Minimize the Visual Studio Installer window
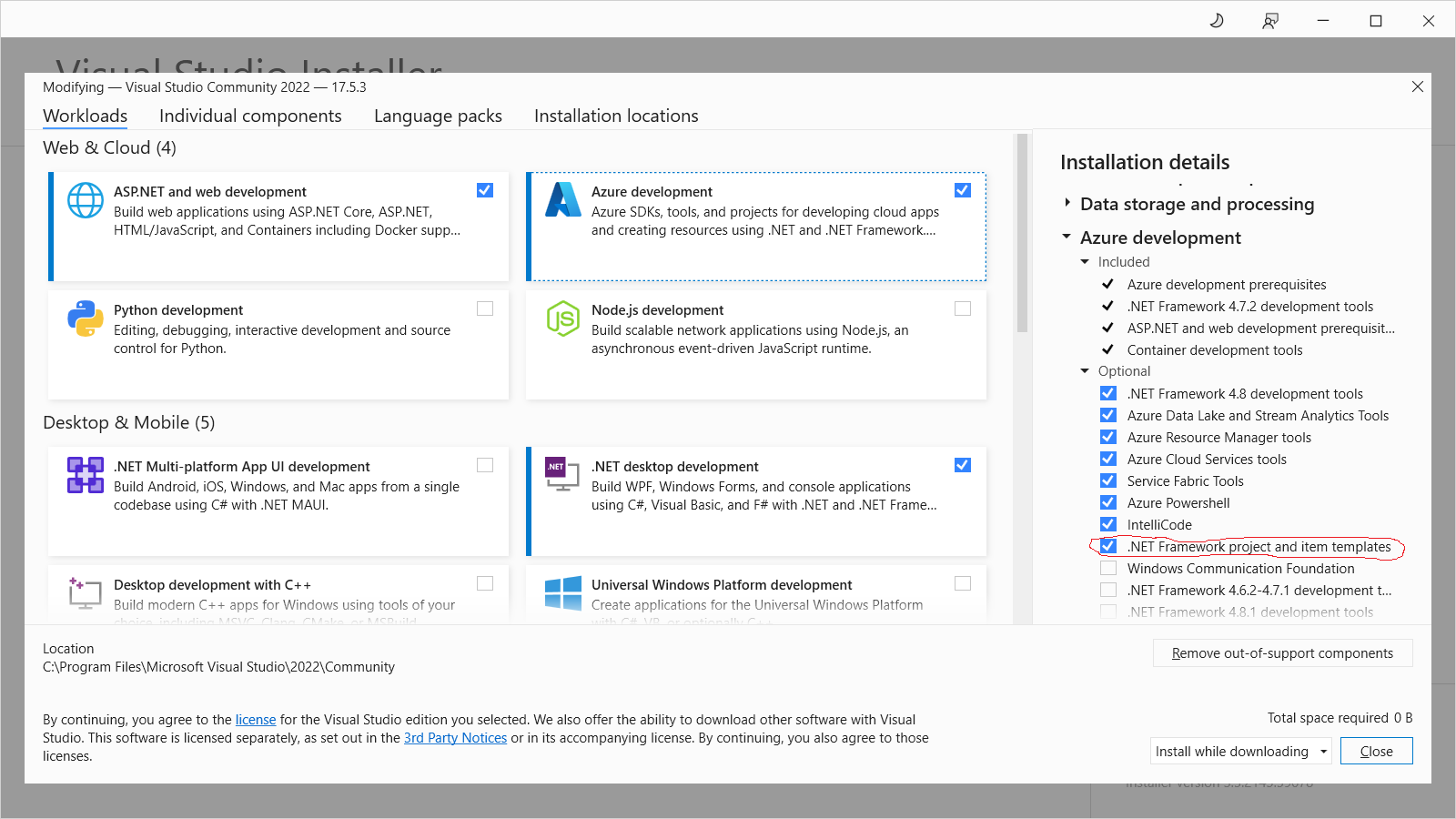 (x=1323, y=20)
